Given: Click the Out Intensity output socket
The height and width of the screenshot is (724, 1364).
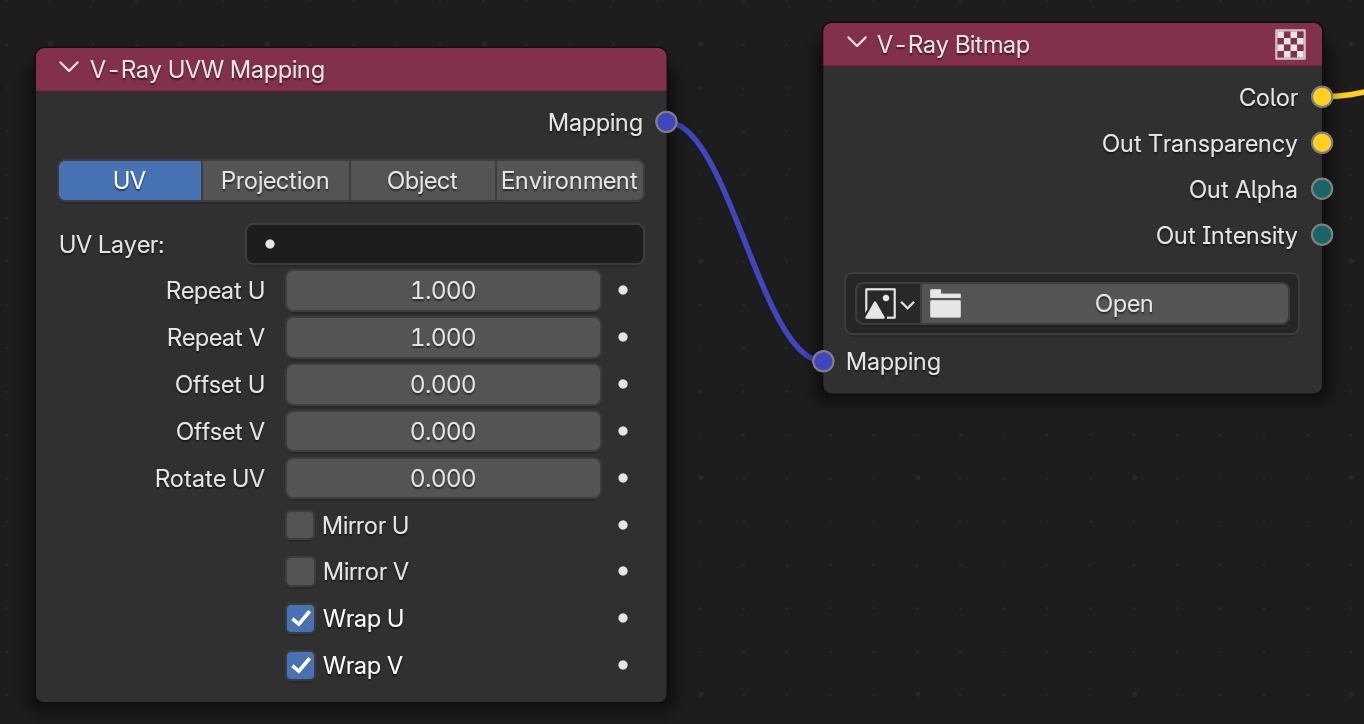Looking at the screenshot, I should 1322,235.
